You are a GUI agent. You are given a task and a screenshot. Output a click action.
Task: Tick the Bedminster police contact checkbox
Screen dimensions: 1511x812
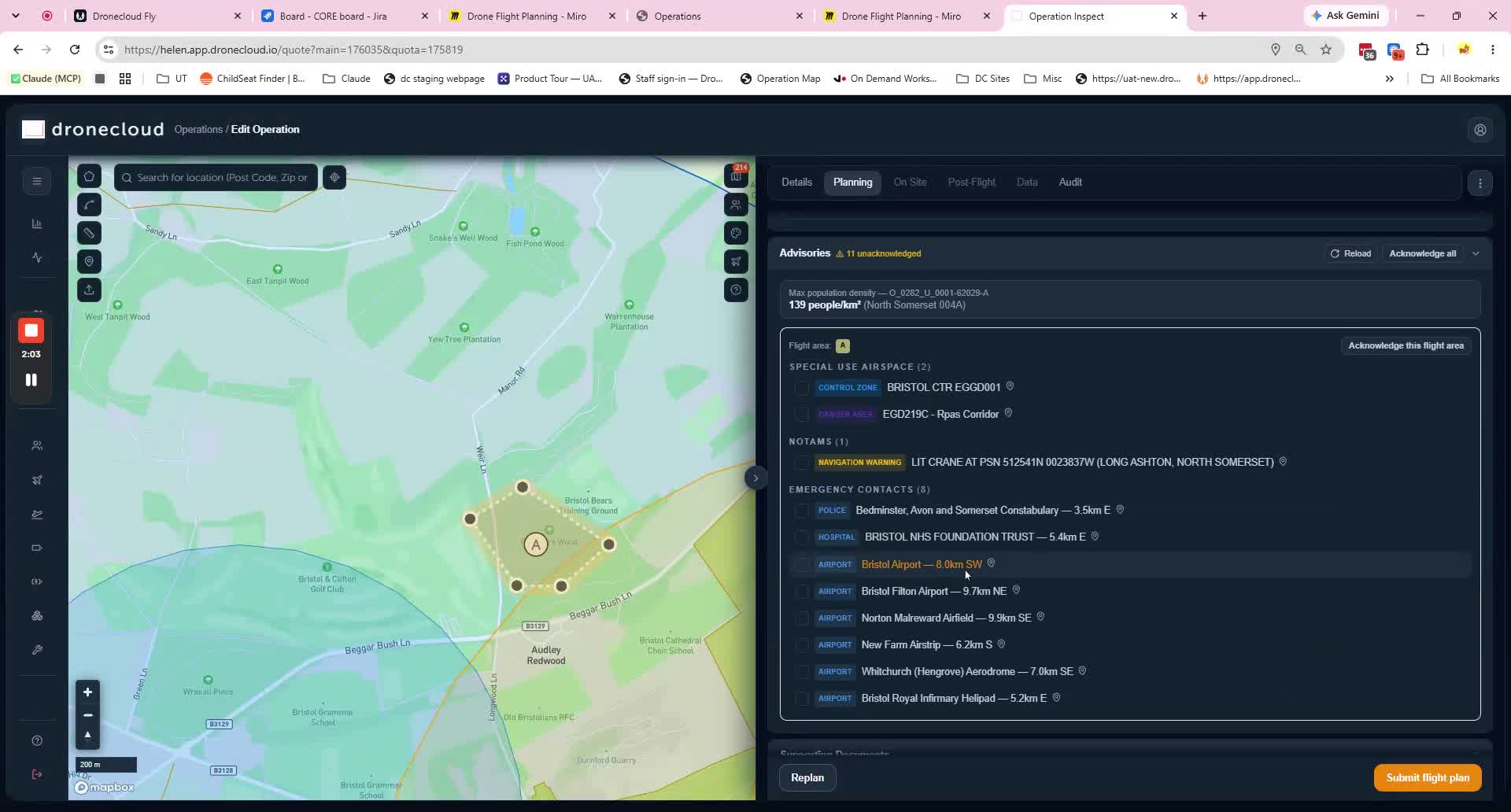[x=801, y=511]
